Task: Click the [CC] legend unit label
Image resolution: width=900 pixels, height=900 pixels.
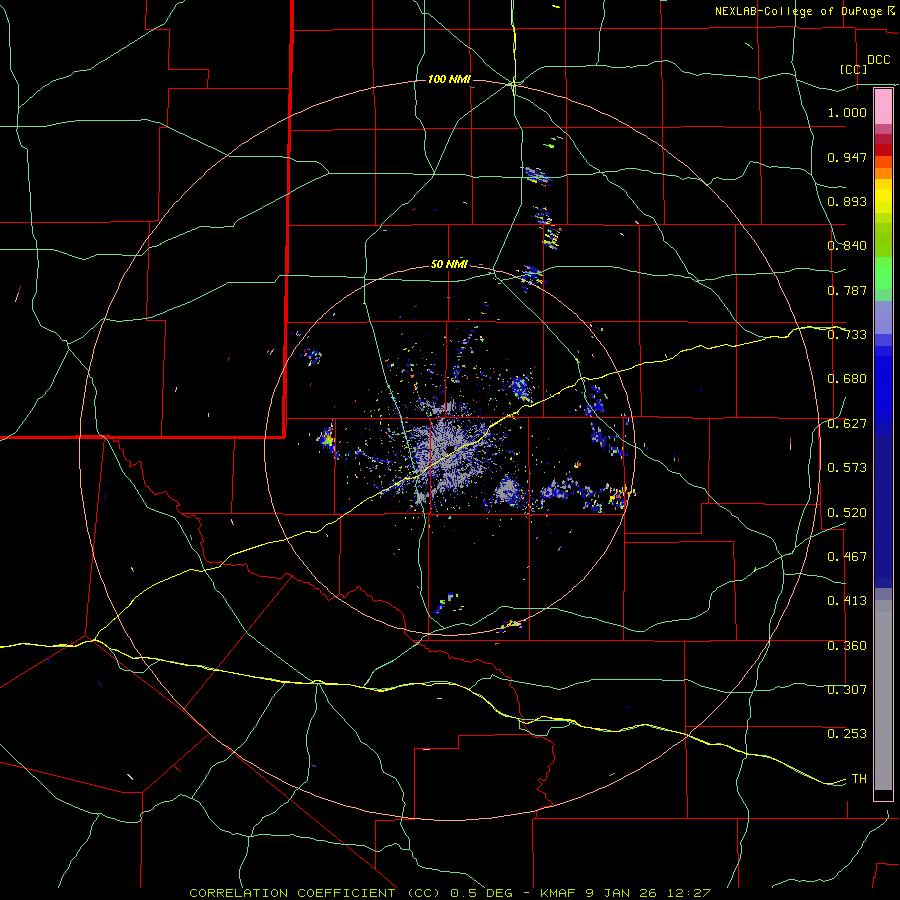Action: [854, 69]
